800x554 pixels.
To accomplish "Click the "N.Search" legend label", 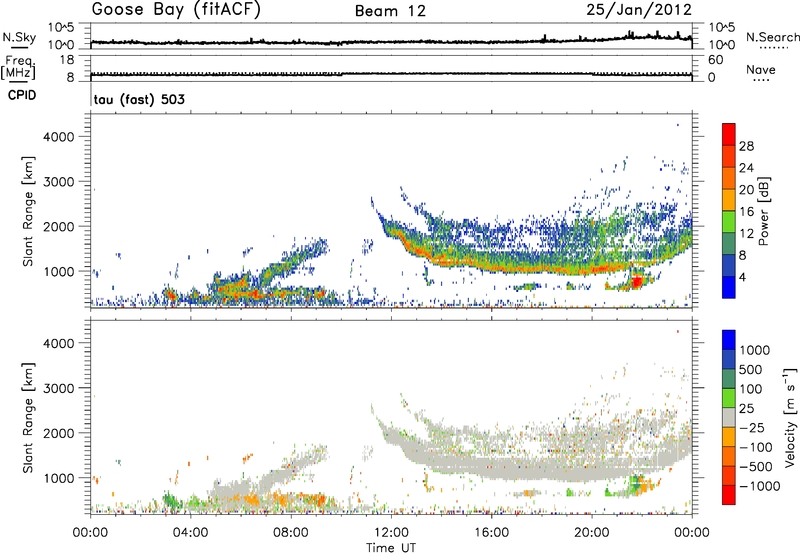I will (772, 37).
